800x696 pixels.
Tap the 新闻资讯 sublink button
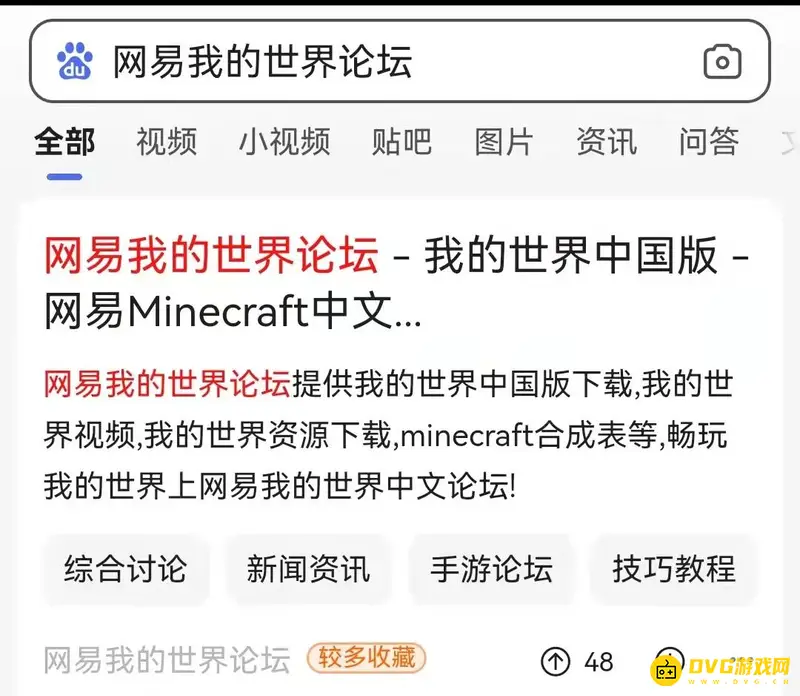308,569
